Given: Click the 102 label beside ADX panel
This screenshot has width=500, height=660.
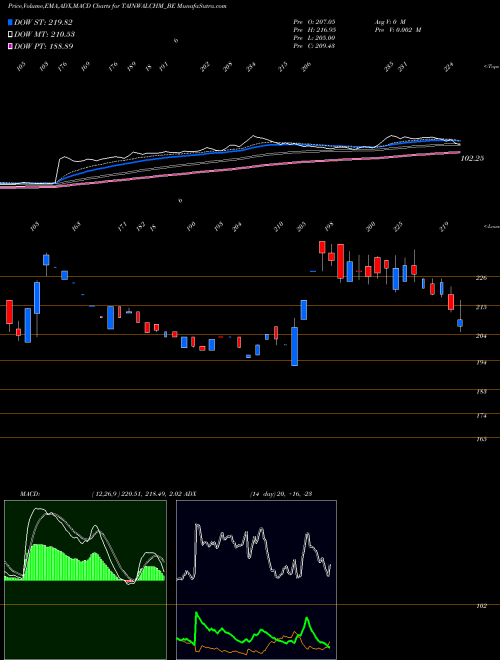Looking at the screenshot, I should pyautogui.click(x=482, y=606).
